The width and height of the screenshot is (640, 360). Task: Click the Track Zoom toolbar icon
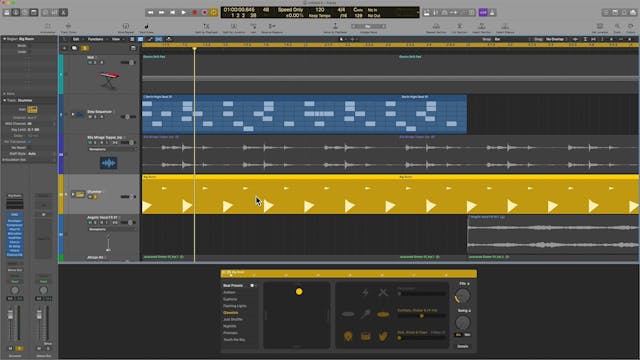coord(68,28)
